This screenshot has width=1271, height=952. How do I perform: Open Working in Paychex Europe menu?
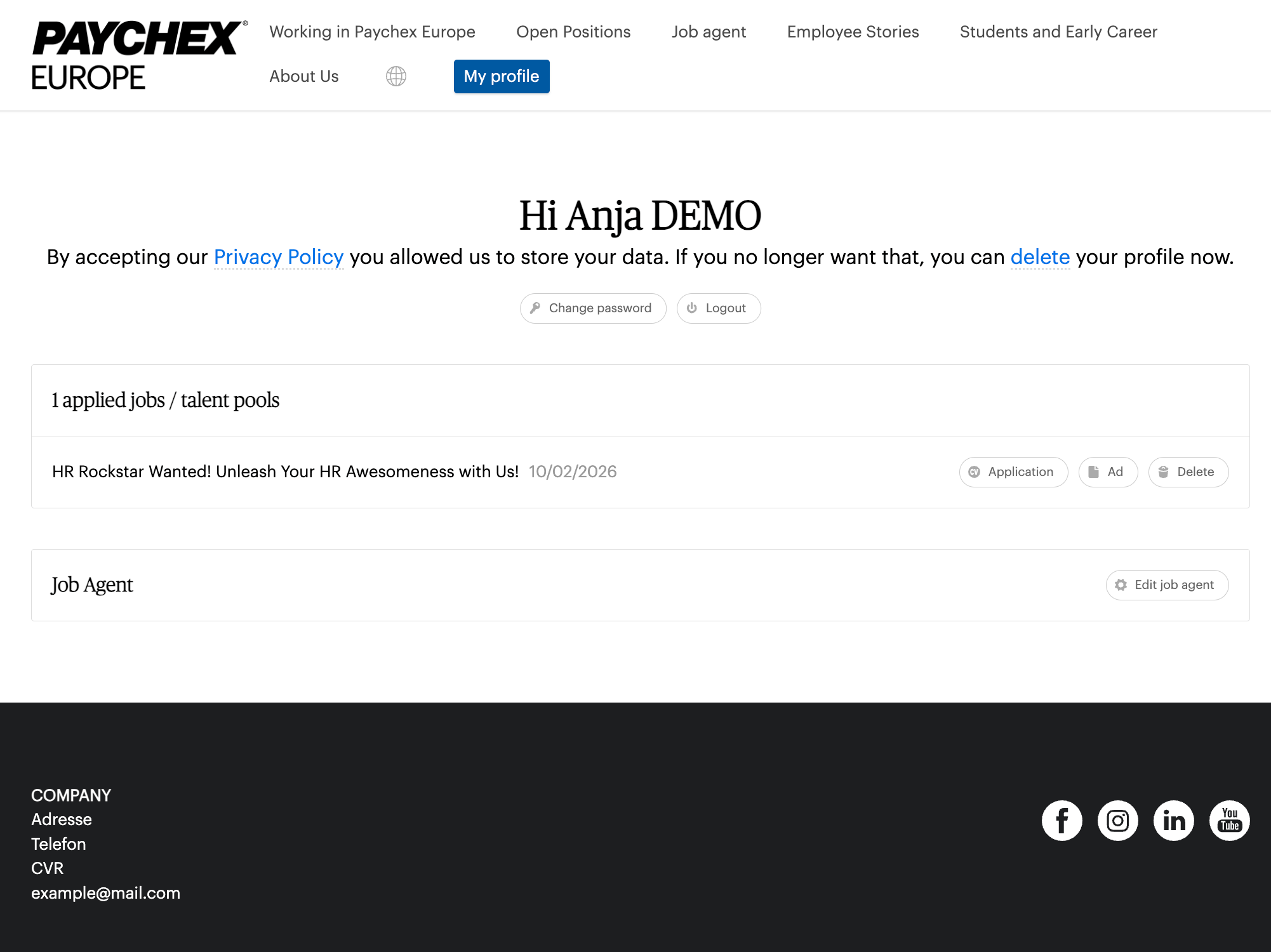point(372,32)
